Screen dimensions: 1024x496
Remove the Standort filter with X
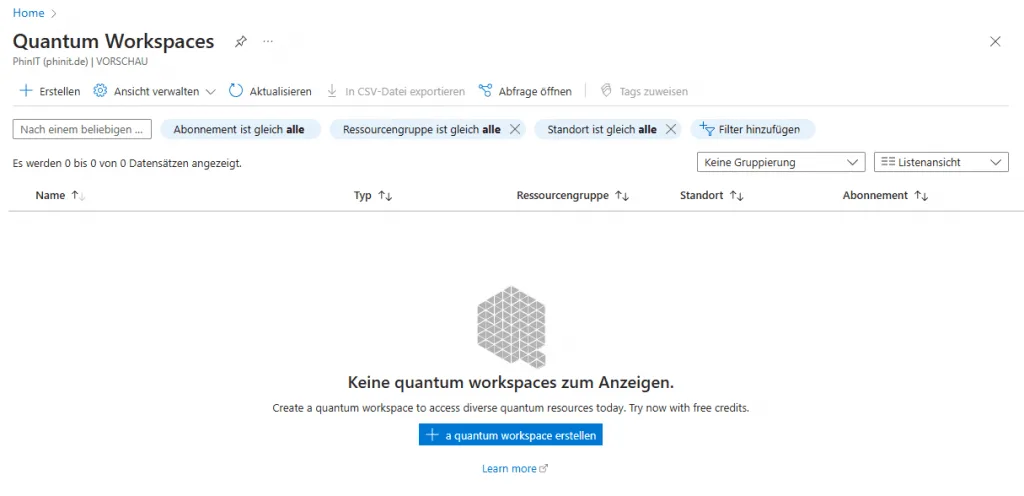tap(671, 129)
